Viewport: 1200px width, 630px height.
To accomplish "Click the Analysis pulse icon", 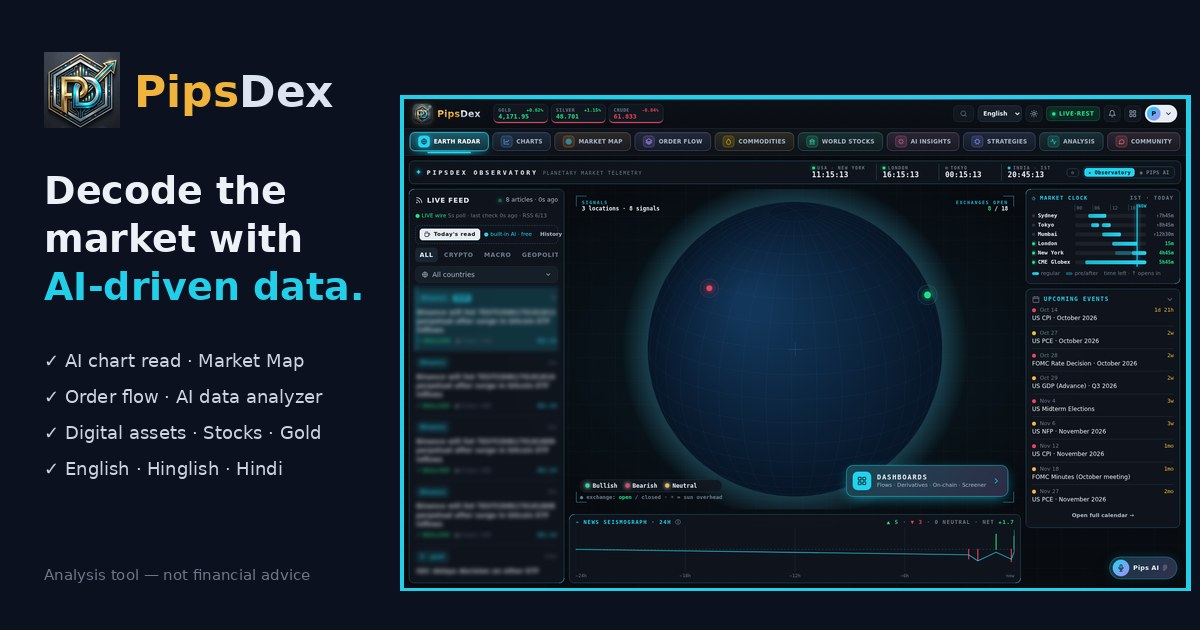I will click(1053, 142).
